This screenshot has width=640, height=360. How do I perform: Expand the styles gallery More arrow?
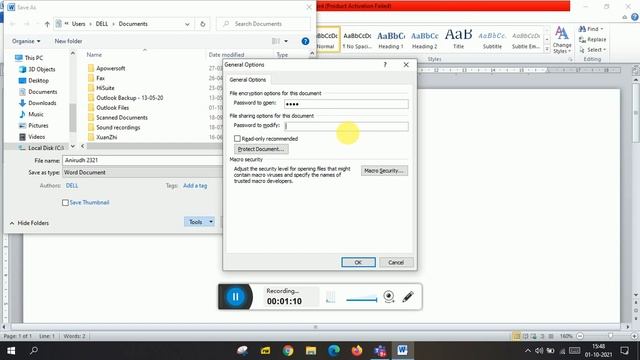click(547, 49)
